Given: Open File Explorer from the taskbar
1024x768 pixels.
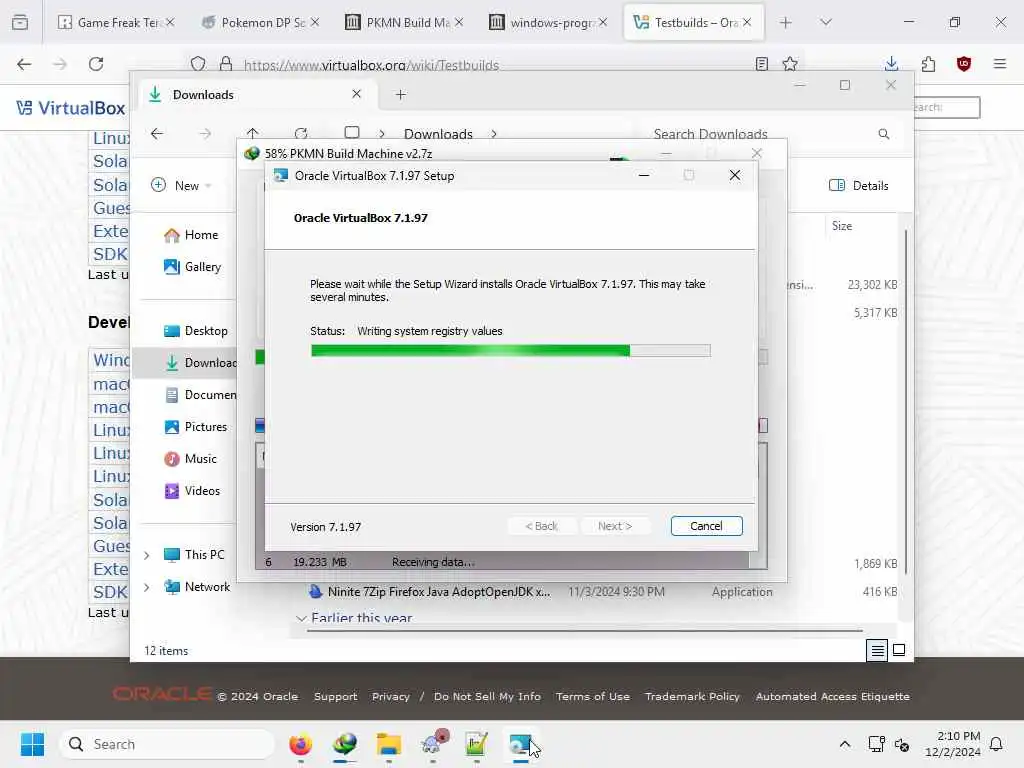Looking at the screenshot, I should [x=389, y=744].
